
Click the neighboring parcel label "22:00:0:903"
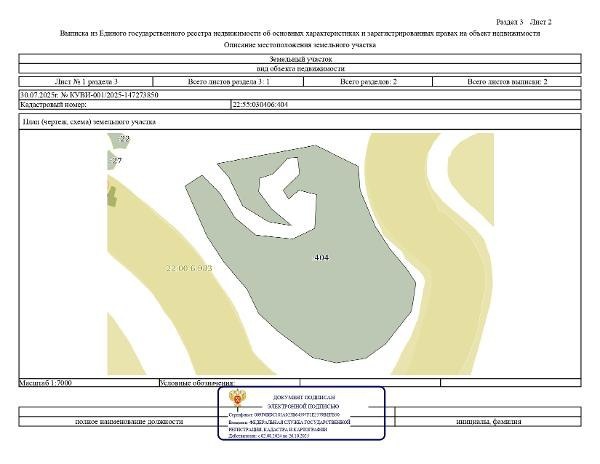[x=189, y=268]
